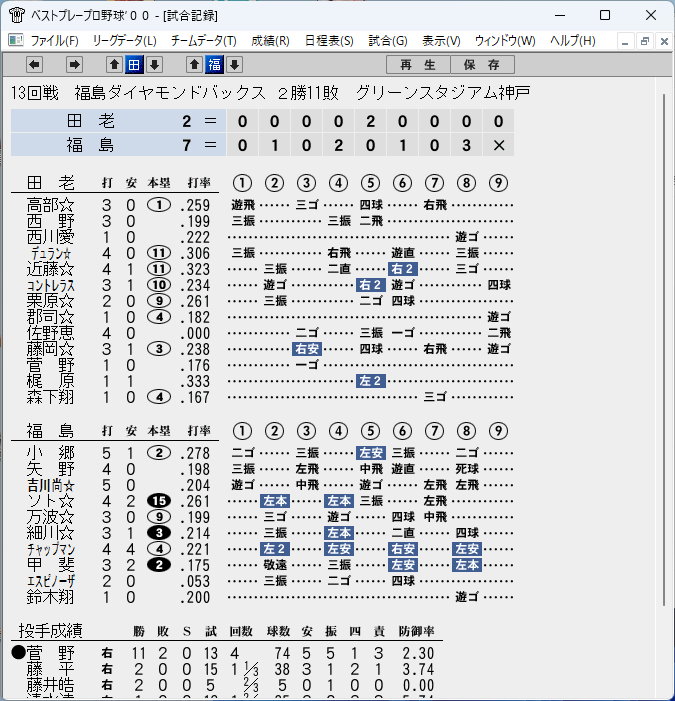
Task: Click the 再生 replay button
Action: [418, 65]
